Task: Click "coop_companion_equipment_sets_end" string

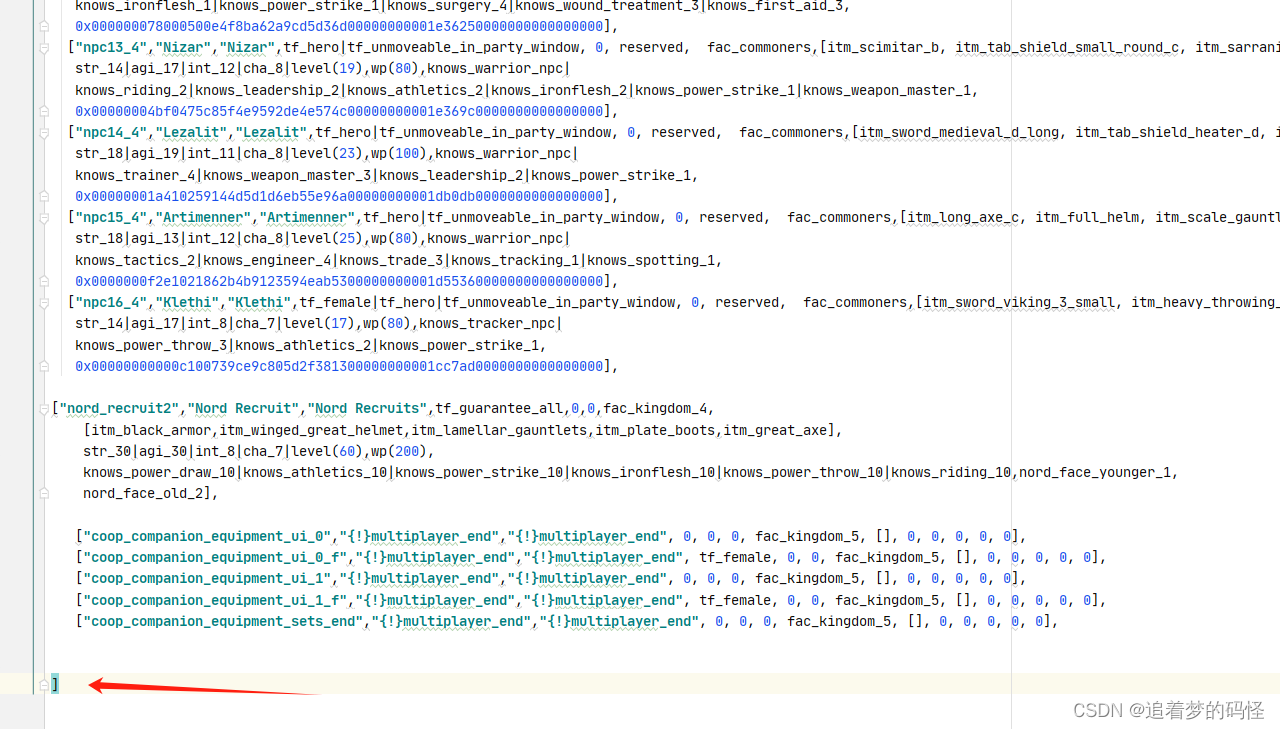Action: pos(223,621)
